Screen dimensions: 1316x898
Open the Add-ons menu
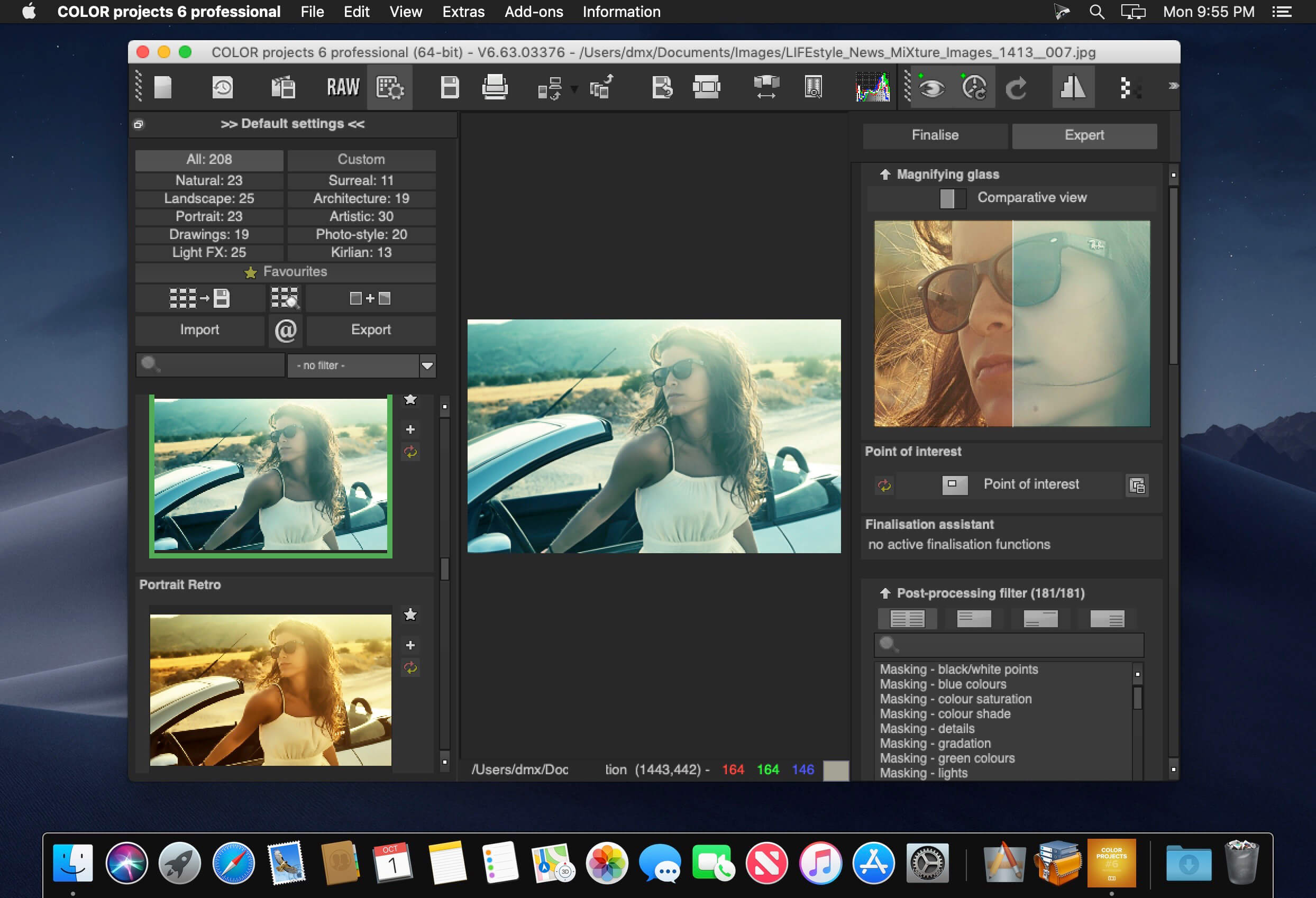[534, 12]
